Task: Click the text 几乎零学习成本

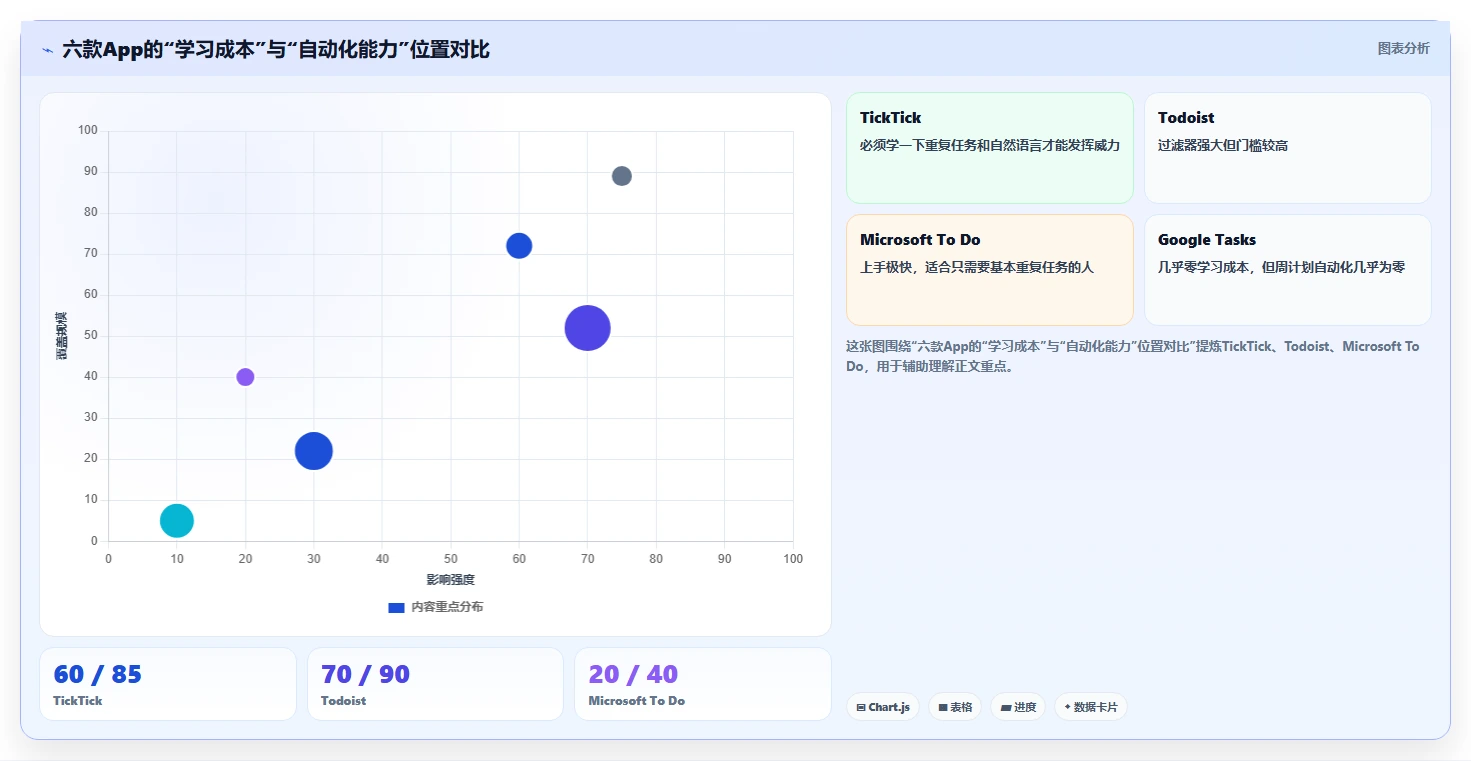Action: click(1203, 267)
